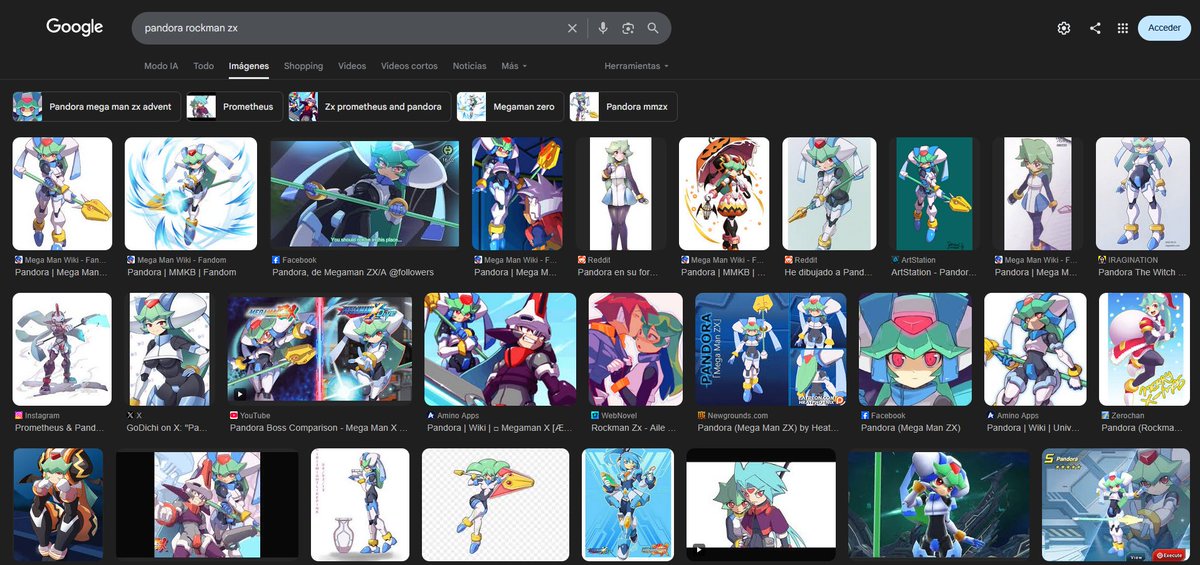
Task: Select the Megaman zero chip
Action: tap(510, 106)
